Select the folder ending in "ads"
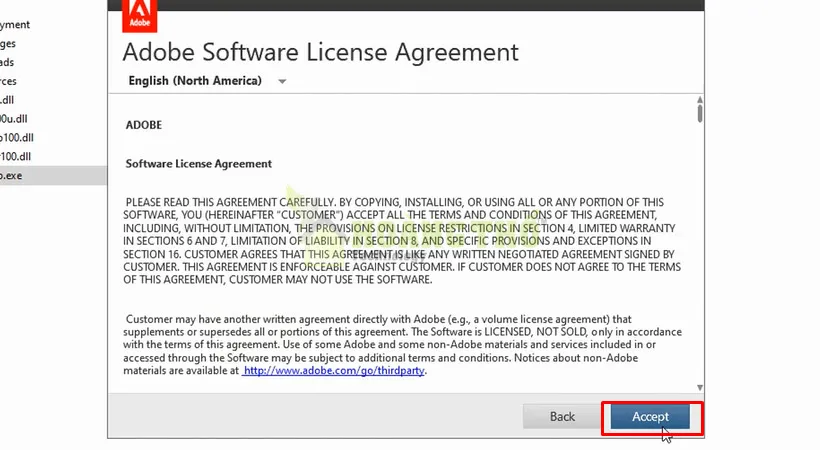This screenshot has height=450, width=820. (x=8, y=62)
